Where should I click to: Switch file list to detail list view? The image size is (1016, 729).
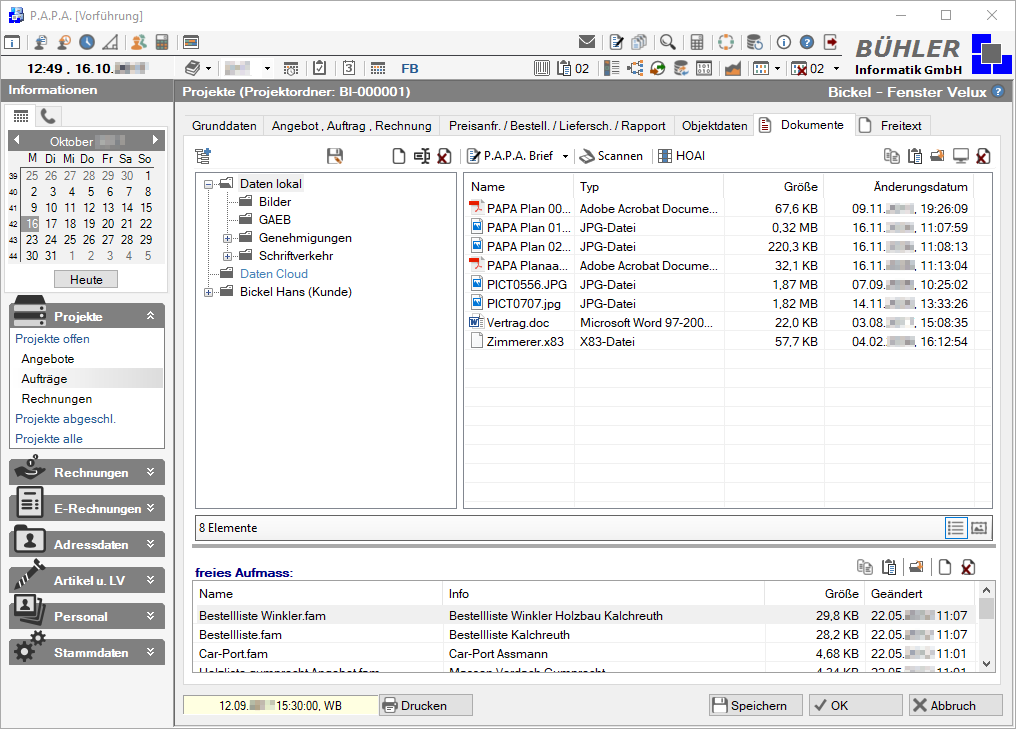(x=956, y=528)
